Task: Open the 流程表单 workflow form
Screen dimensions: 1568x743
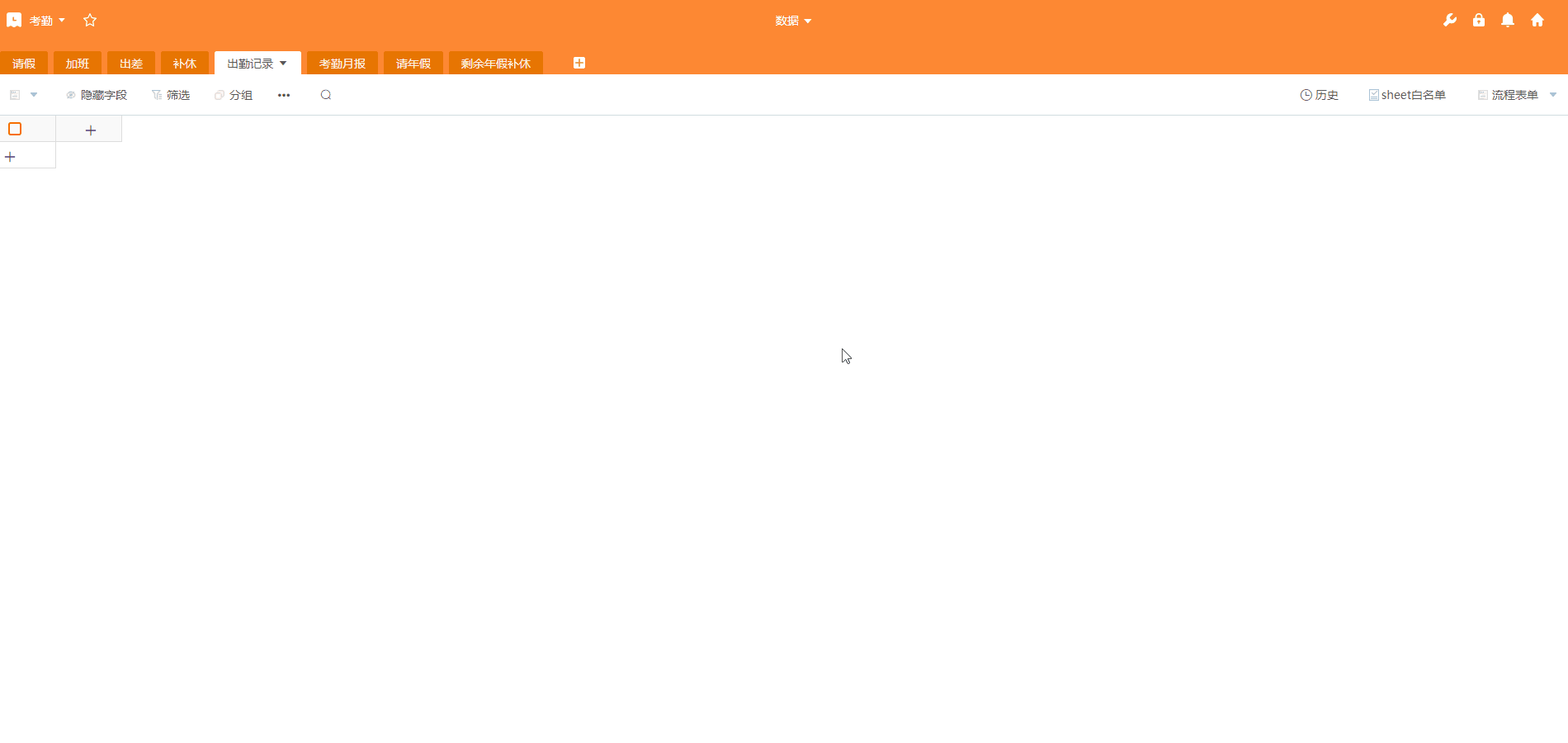Action: coord(1508,95)
